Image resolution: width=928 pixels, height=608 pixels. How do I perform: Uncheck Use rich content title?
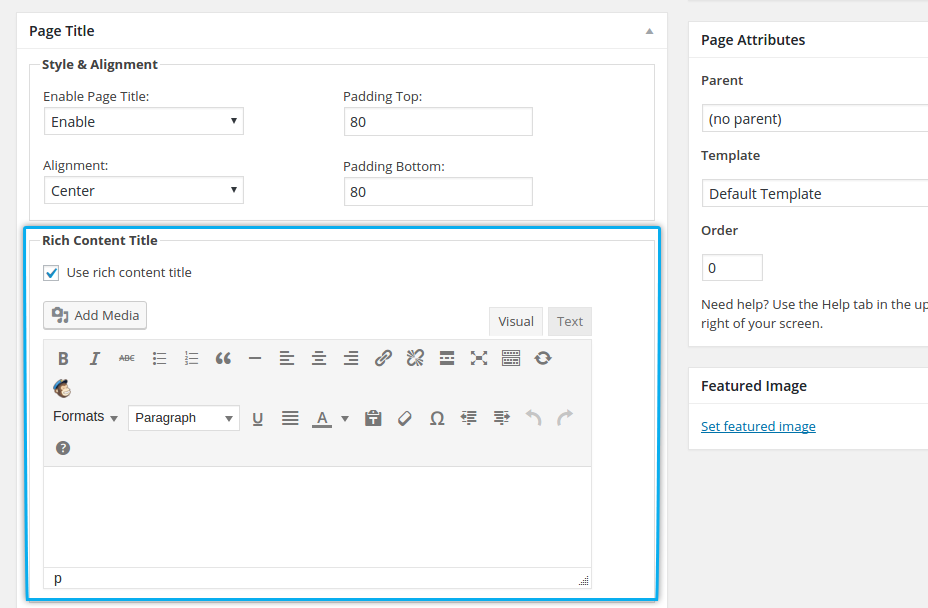pos(51,273)
